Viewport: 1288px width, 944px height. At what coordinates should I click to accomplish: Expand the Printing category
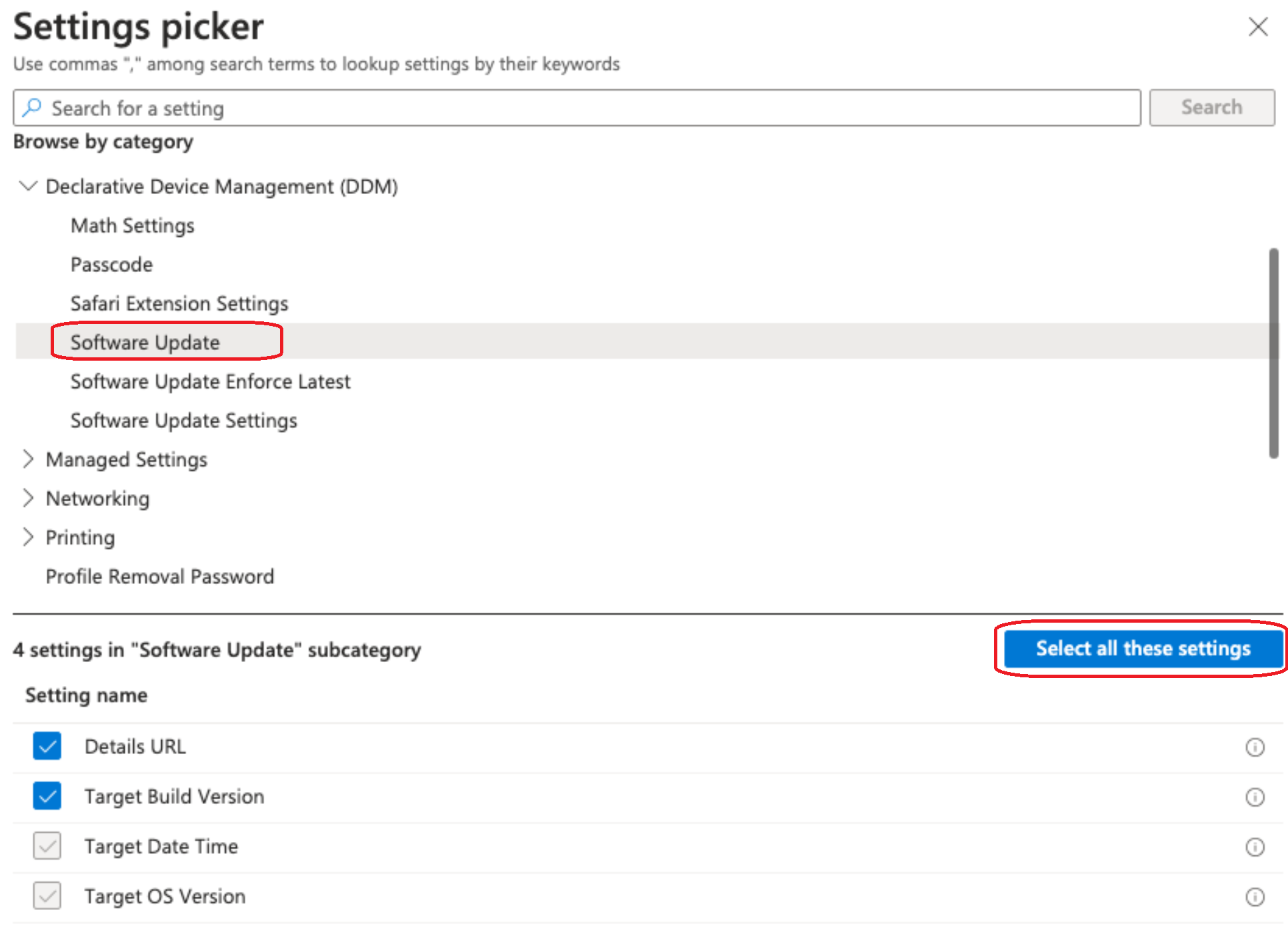(x=27, y=537)
